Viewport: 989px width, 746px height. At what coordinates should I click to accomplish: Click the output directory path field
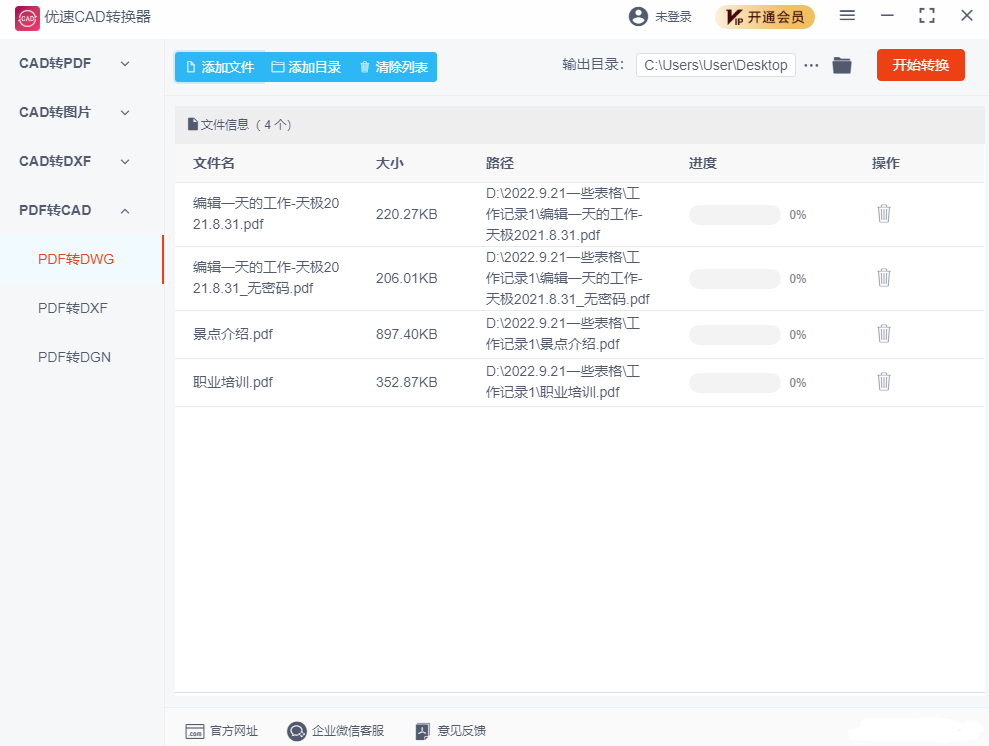(x=715, y=64)
